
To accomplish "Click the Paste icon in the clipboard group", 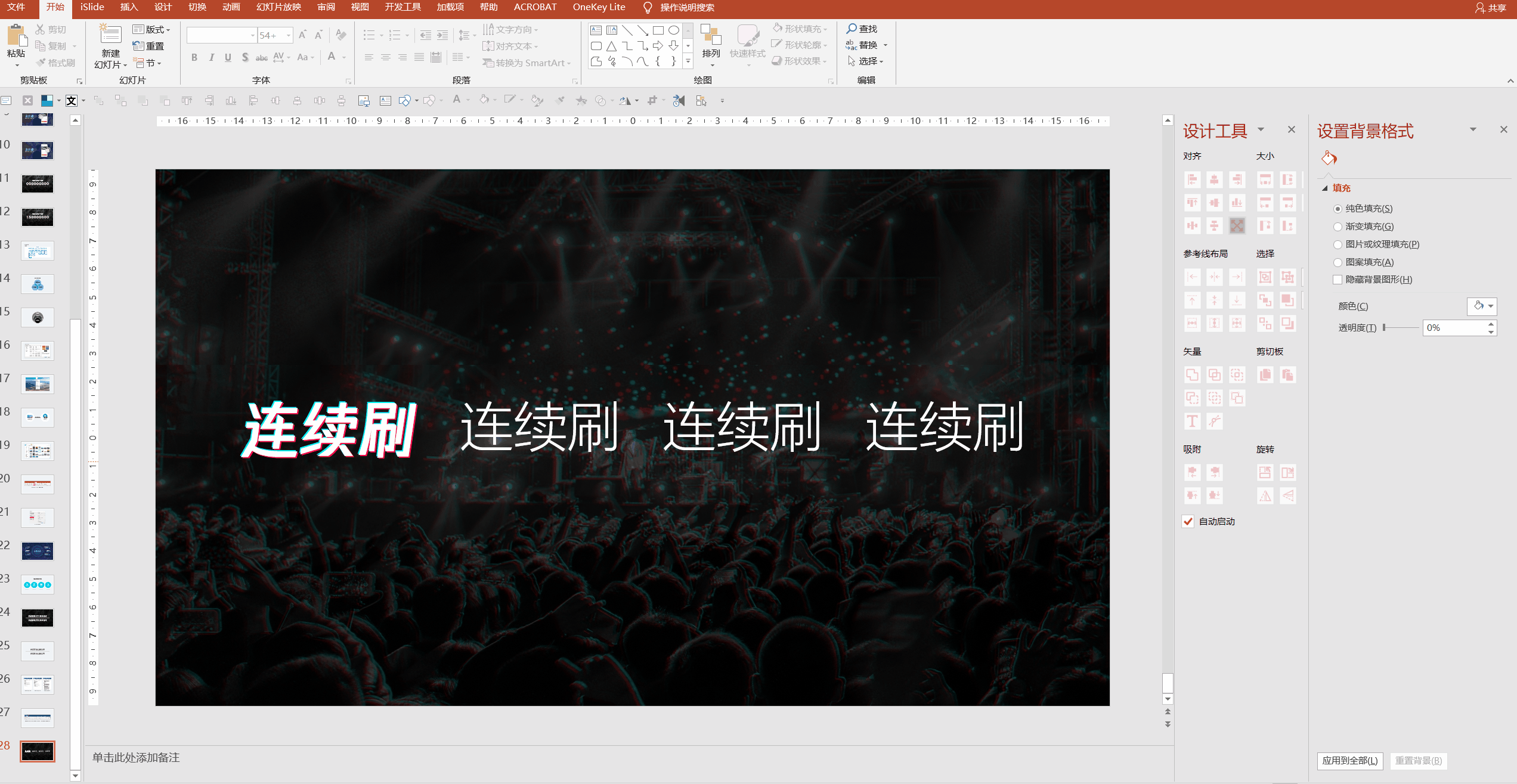I will click(17, 36).
